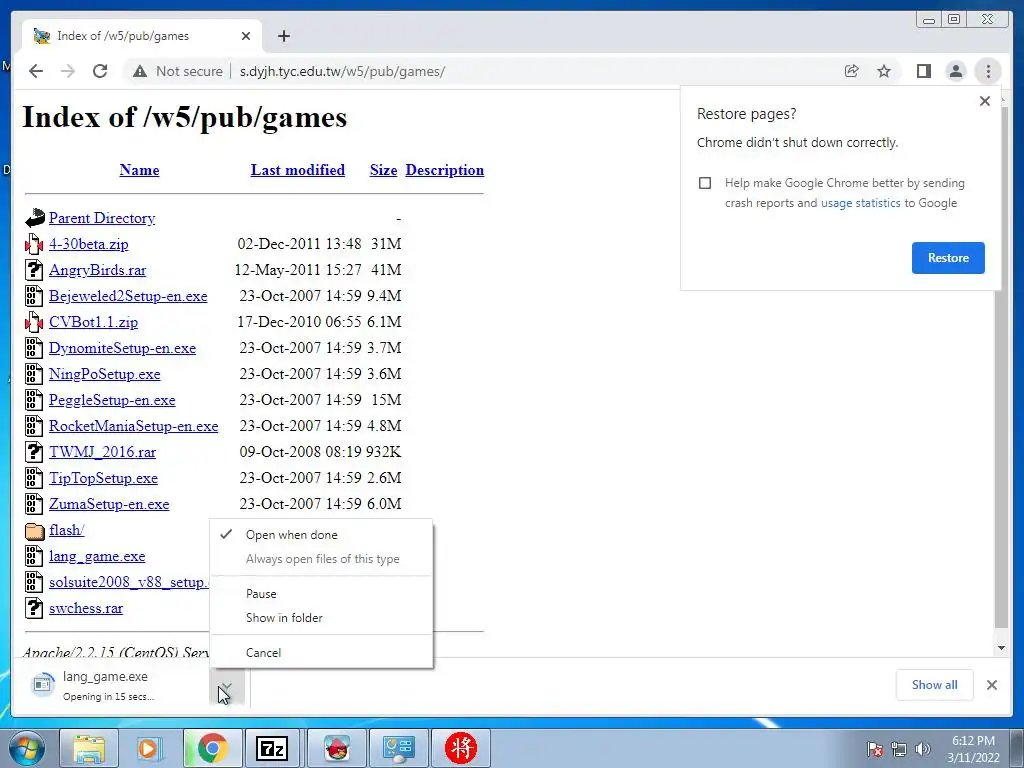Open media player from taskbar

(150, 748)
